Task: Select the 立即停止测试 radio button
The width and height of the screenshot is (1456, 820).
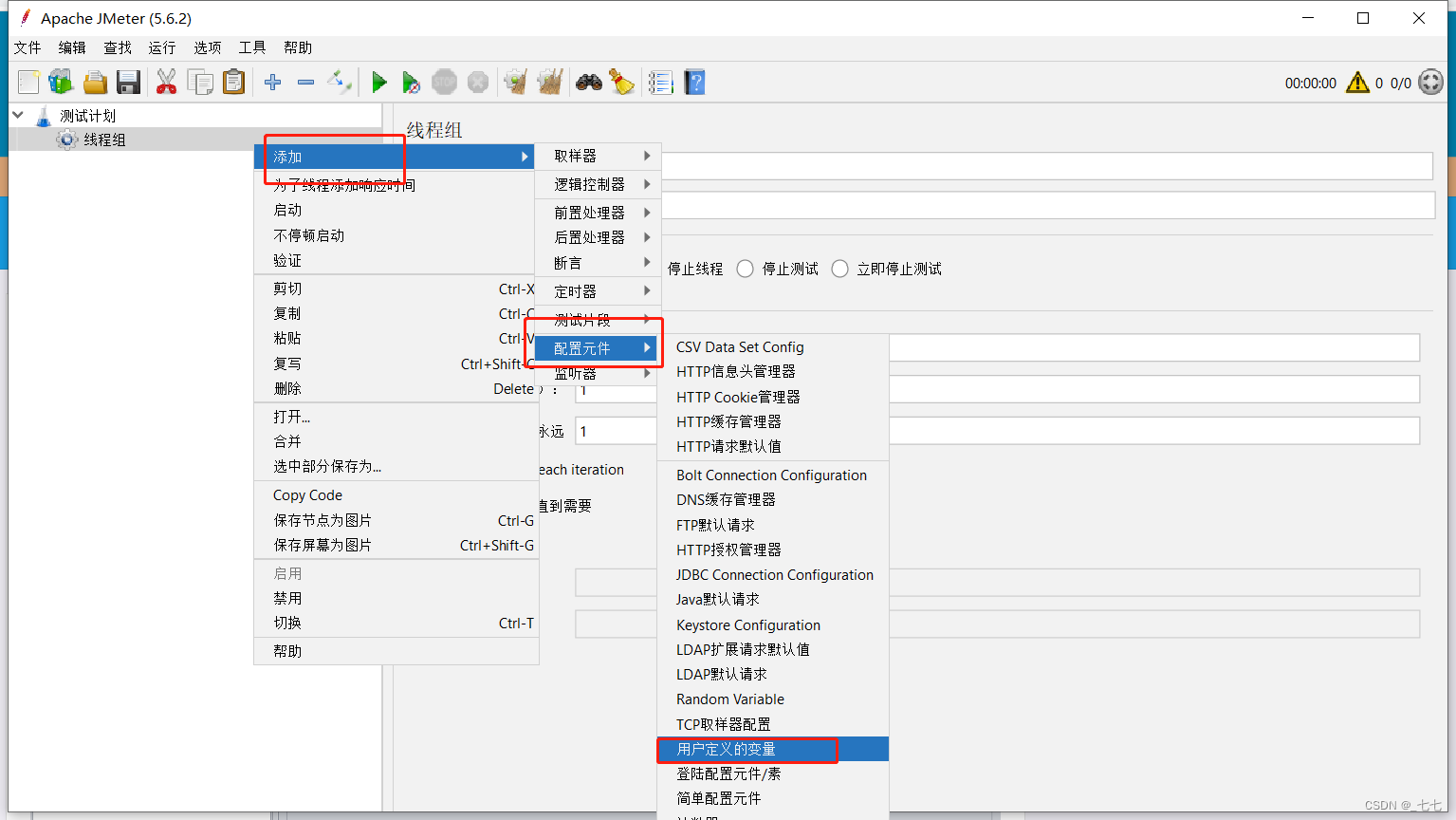Action: 839,269
